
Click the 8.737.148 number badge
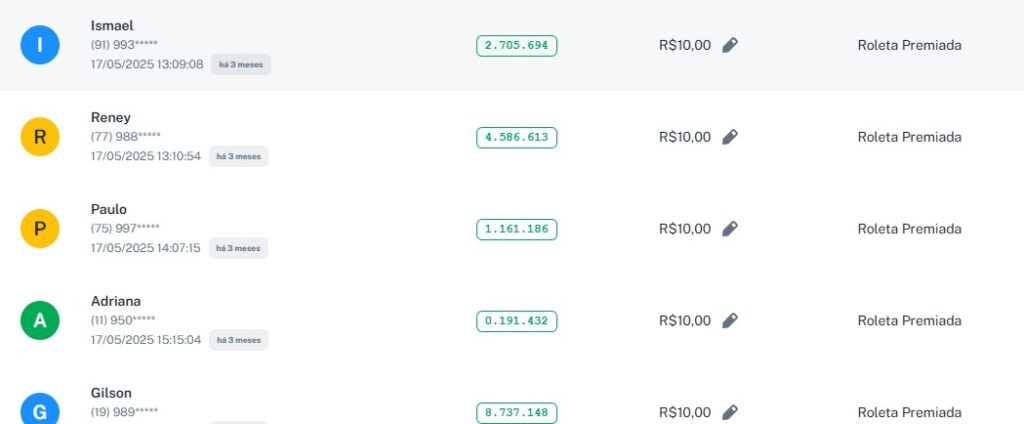pos(516,412)
